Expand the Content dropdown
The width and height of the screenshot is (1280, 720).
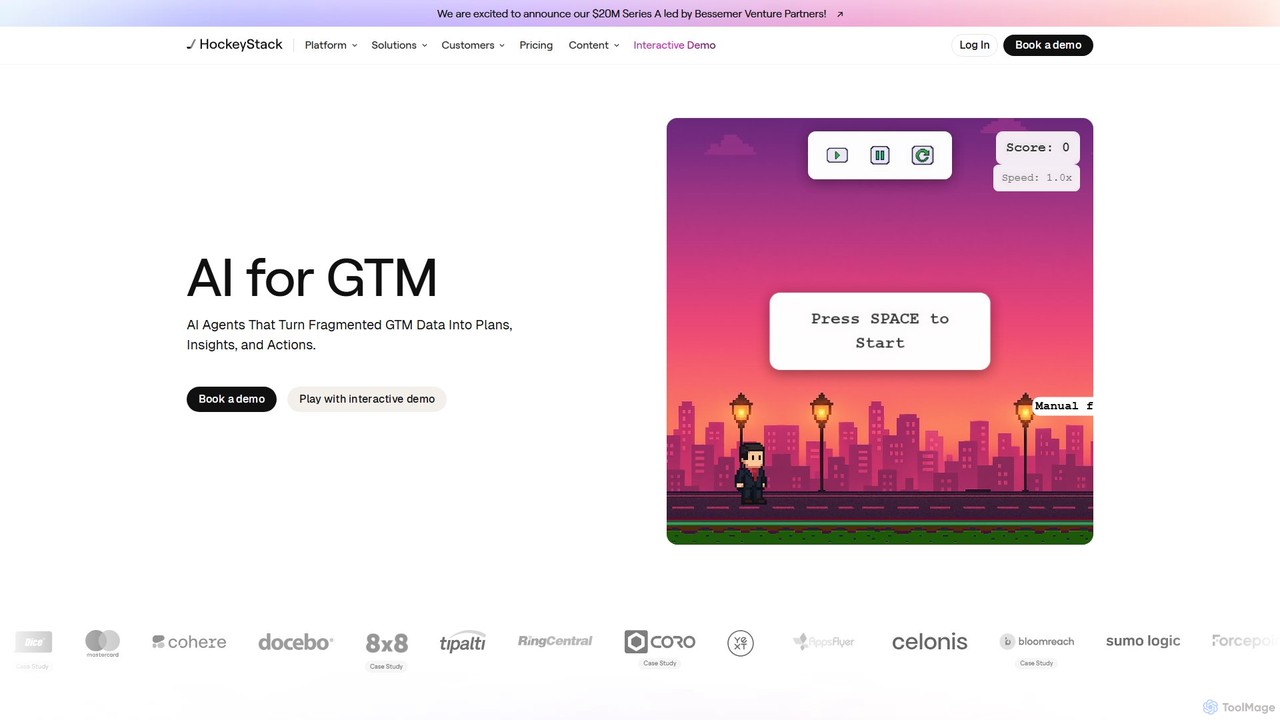coord(594,45)
